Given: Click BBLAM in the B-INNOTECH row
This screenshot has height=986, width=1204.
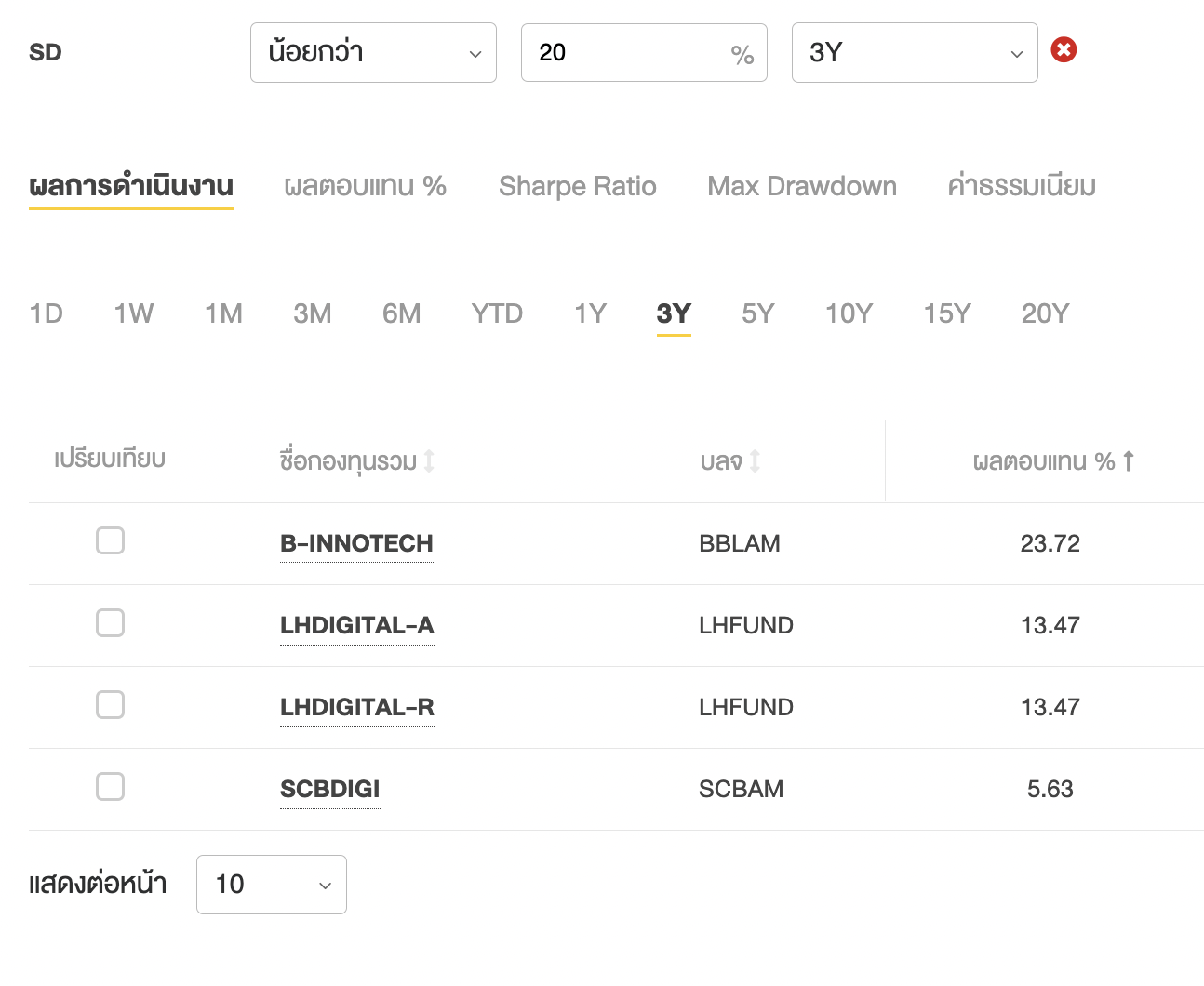Looking at the screenshot, I should point(740,543).
